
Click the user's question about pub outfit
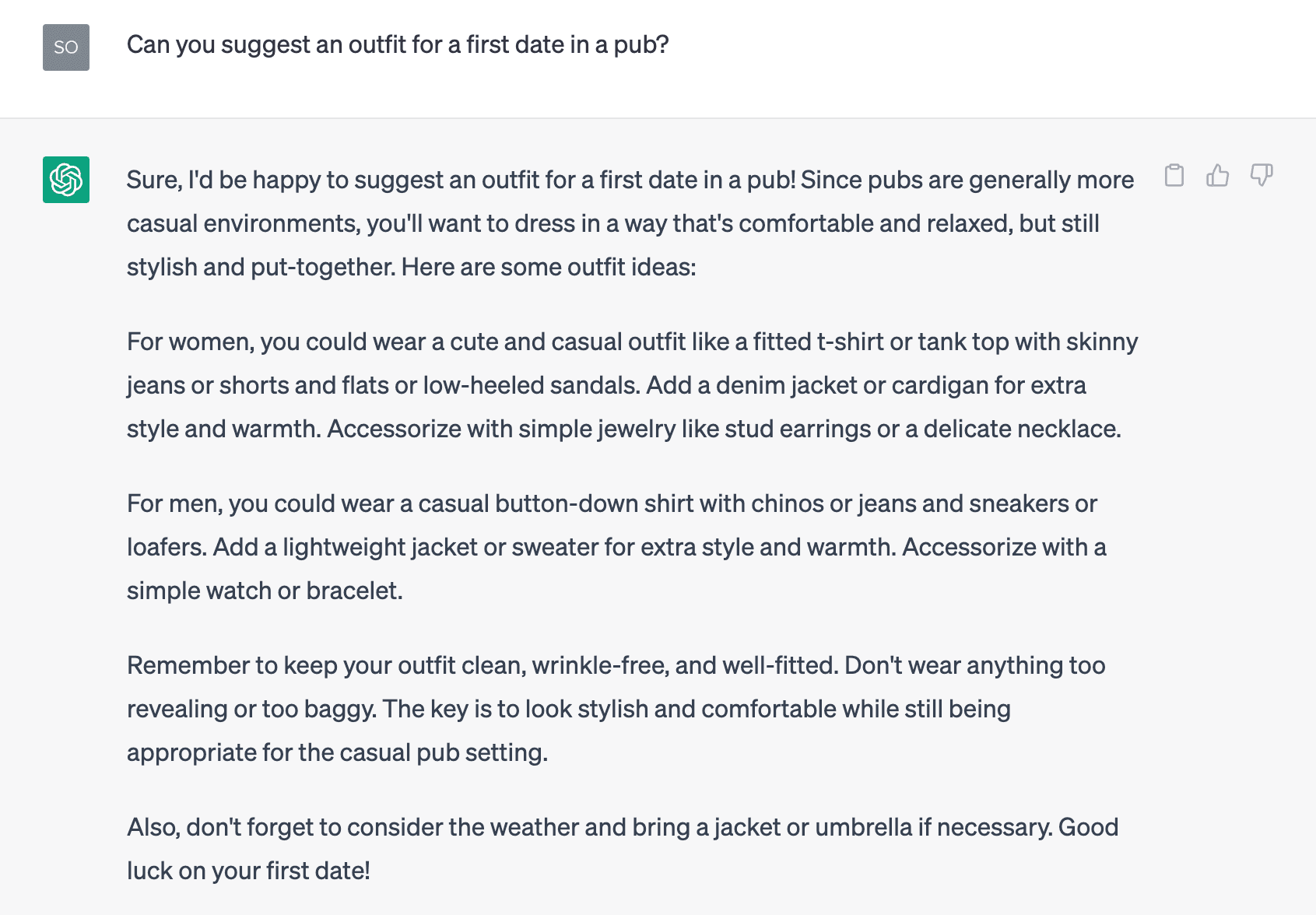[x=398, y=45]
